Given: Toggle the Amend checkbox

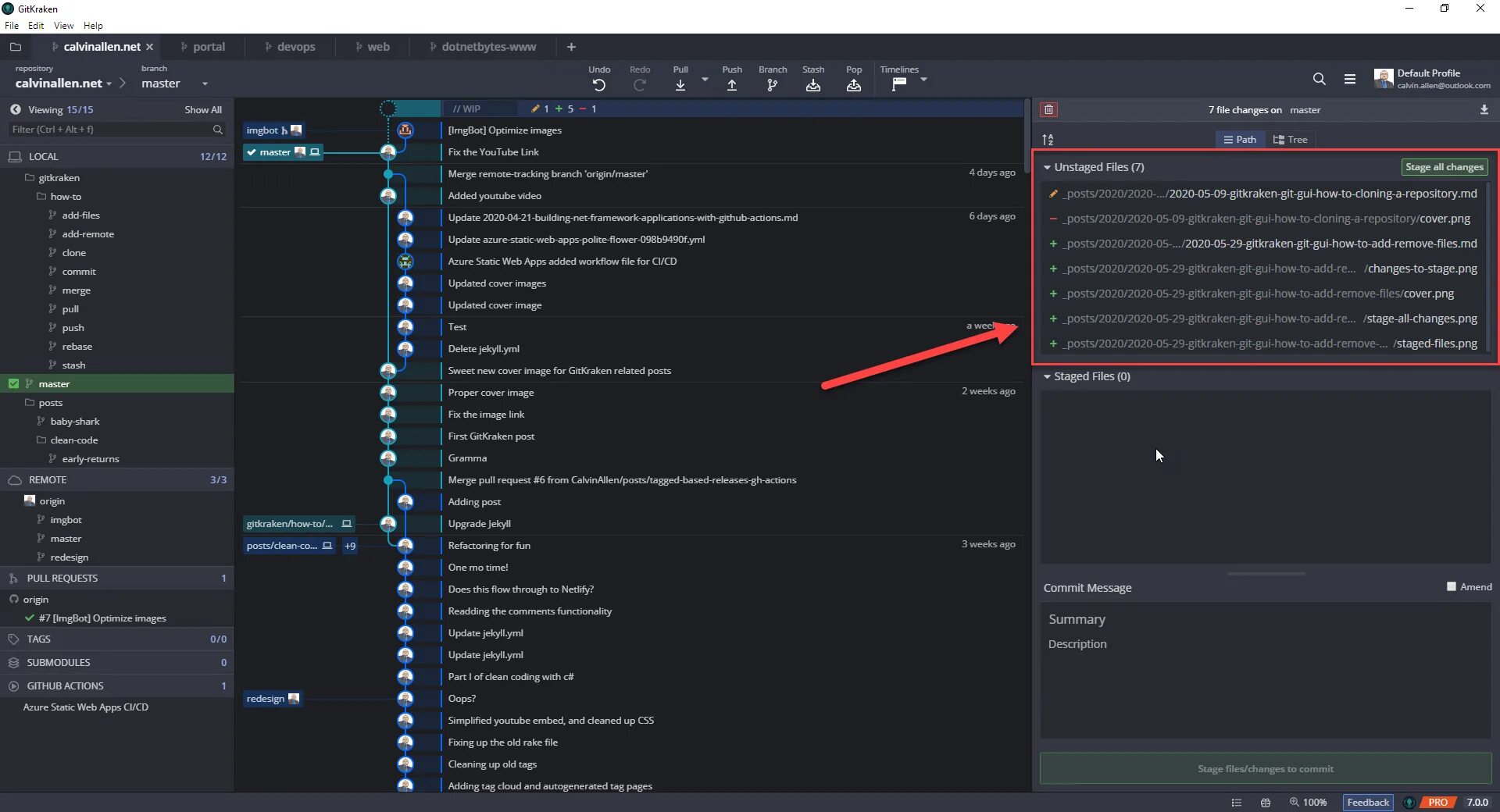Looking at the screenshot, I should click(1452, 586).
